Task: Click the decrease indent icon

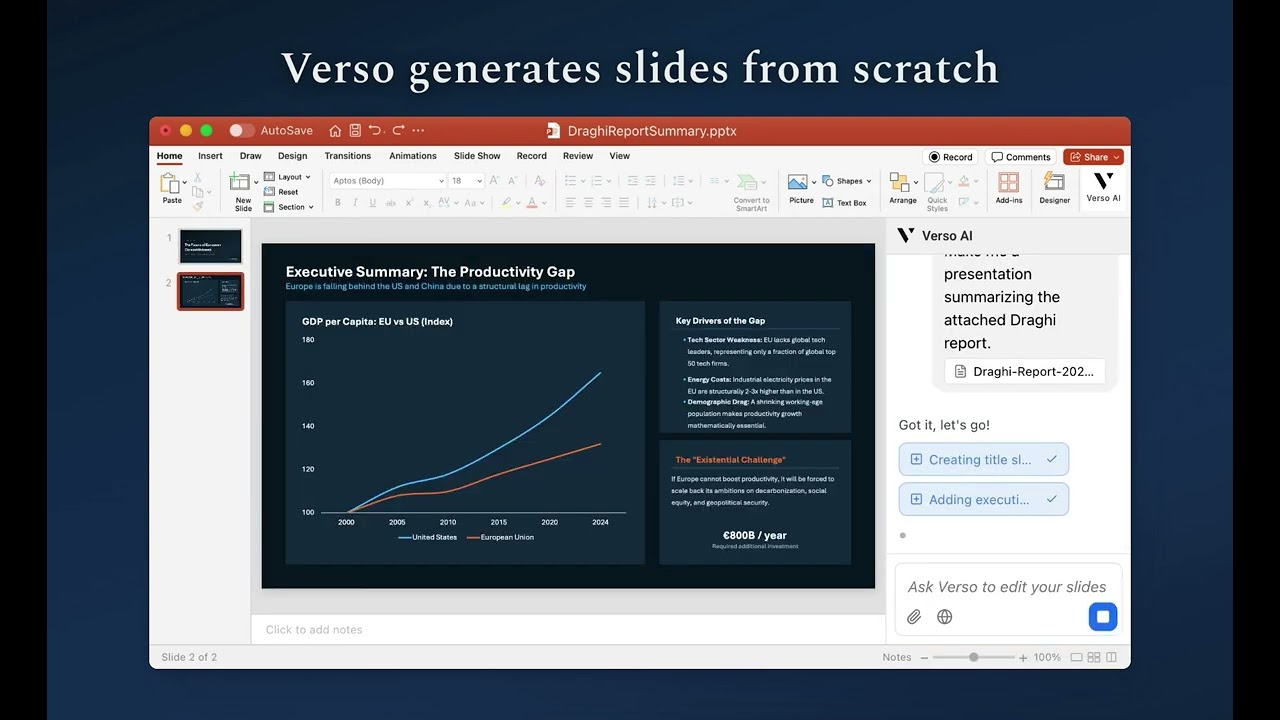Action: point(632,181)
